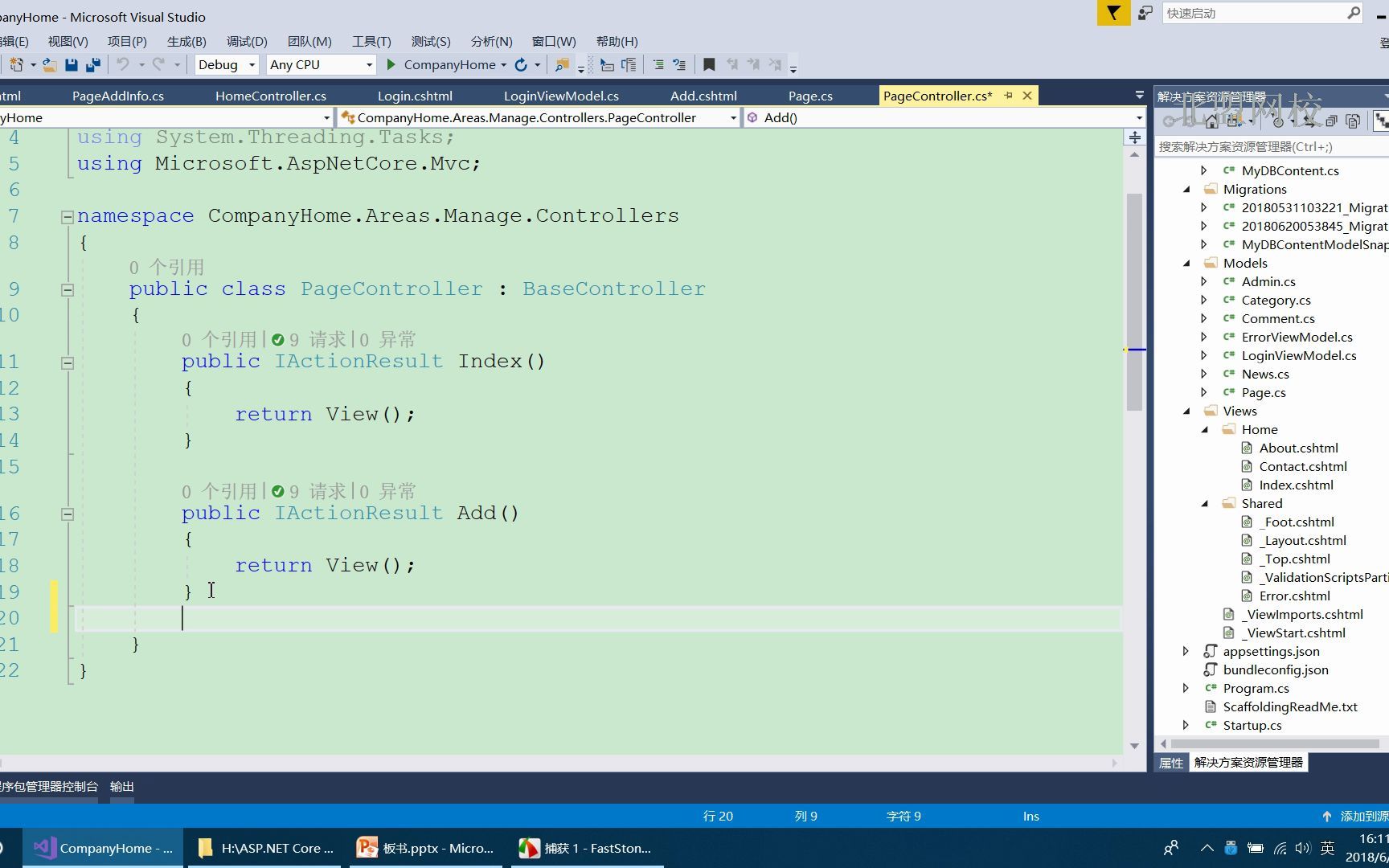Collapse the Migrations folder in Solution Explorer
The height and width of the screenshot is (868, 1389).
point(1186,190)
